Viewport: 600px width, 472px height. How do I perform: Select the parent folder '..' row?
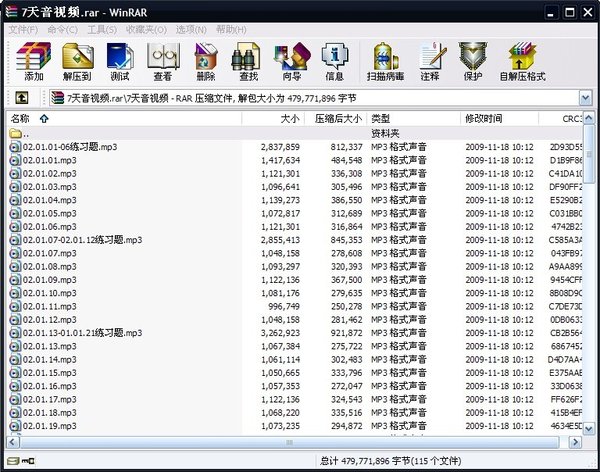click(294, 133)
